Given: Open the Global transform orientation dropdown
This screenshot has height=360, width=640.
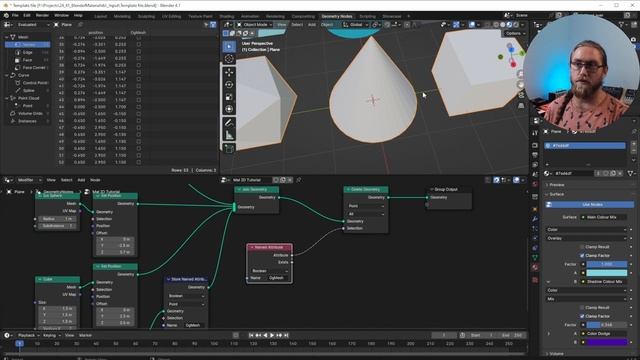Looking at the screenshot, I should coord(355,24).
